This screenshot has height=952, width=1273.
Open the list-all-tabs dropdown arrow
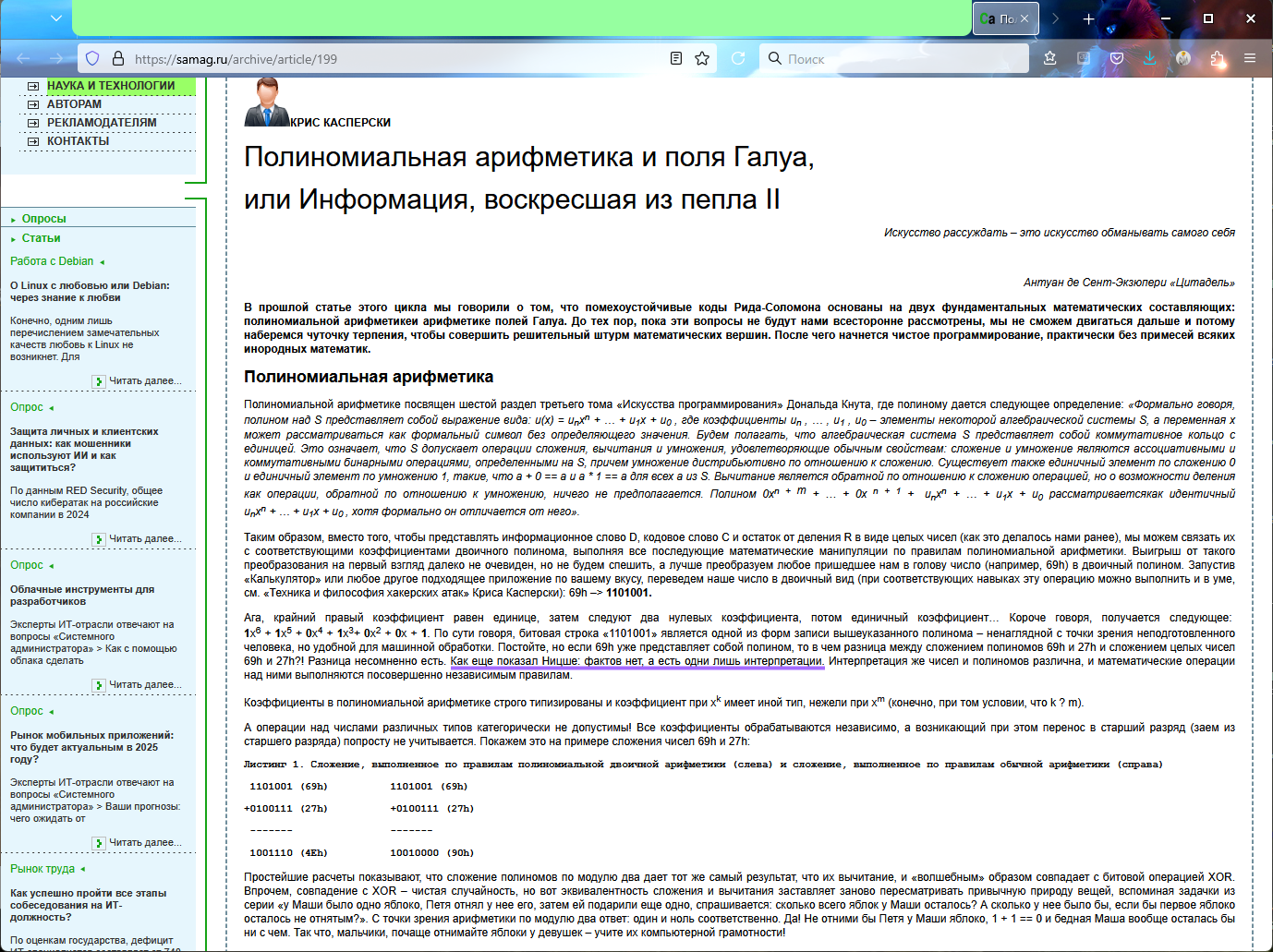[56, 18]
